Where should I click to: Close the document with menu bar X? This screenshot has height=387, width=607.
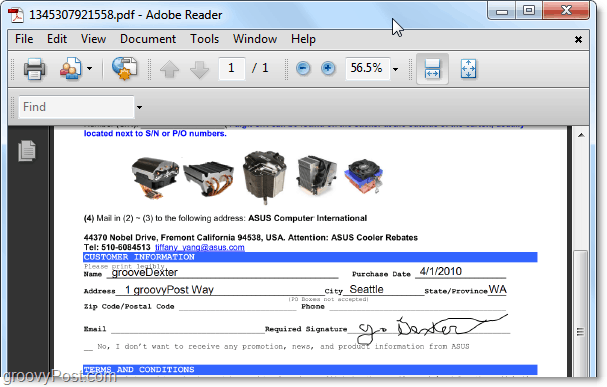point(578,39)
